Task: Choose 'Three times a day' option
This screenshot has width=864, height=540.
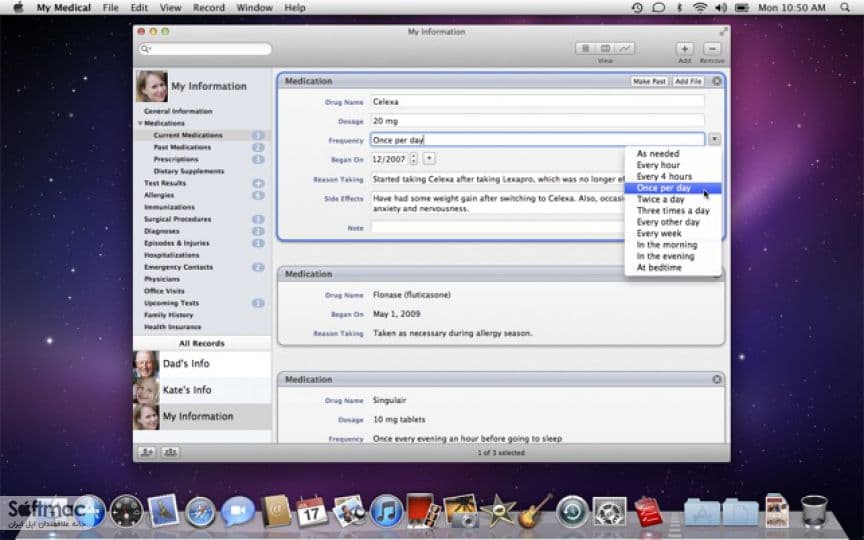Action: coord(673,210)
